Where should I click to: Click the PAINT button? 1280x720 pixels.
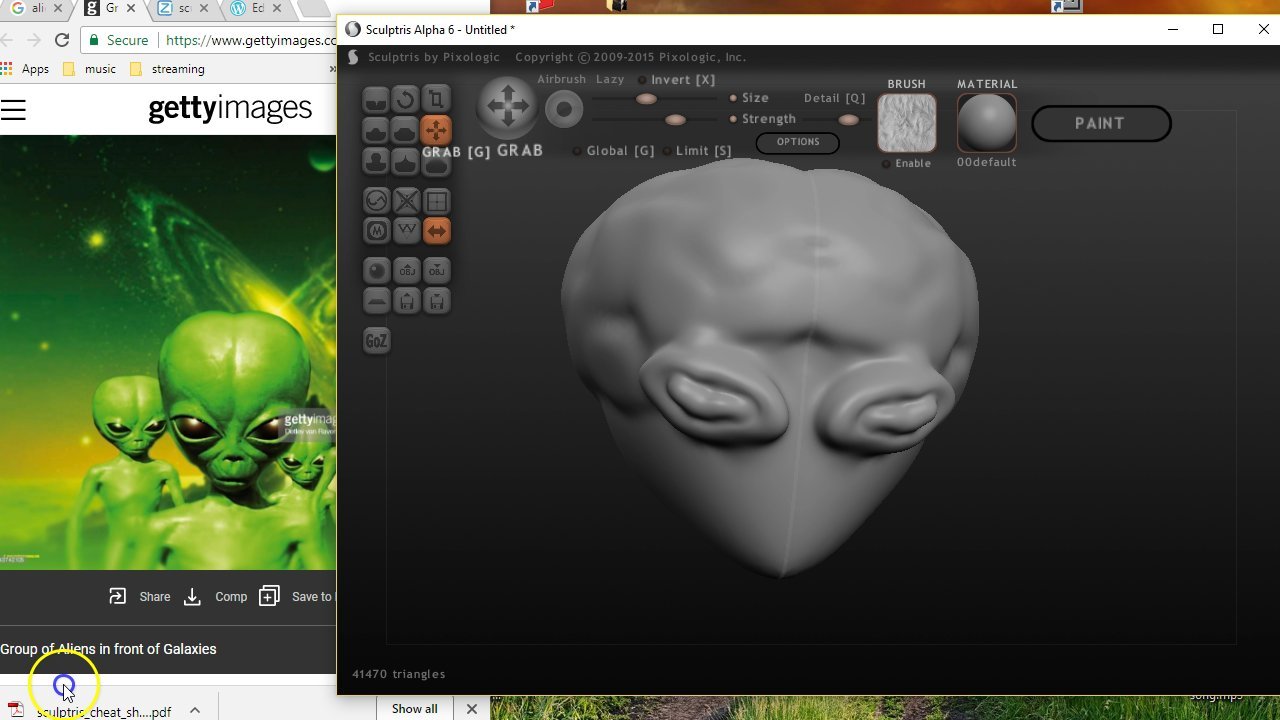1101,123
